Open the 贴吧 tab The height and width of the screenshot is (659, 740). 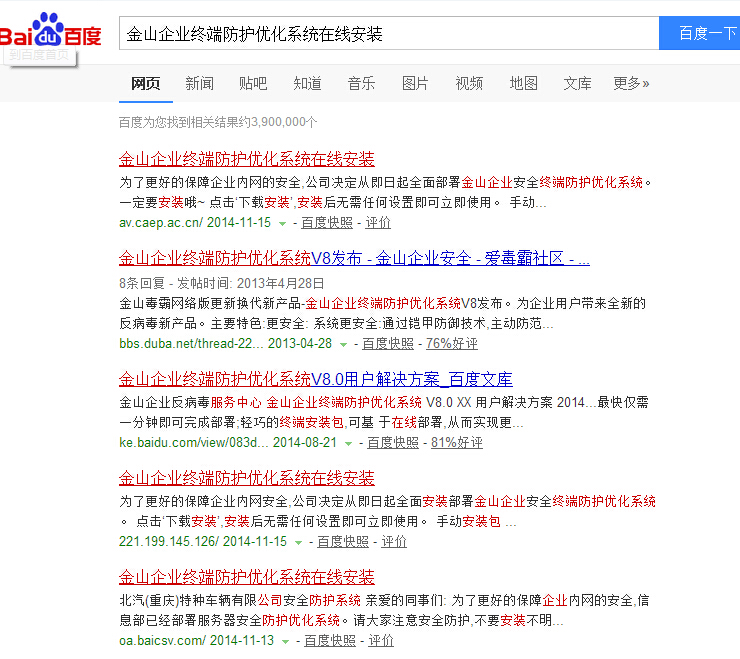point(253,84)
